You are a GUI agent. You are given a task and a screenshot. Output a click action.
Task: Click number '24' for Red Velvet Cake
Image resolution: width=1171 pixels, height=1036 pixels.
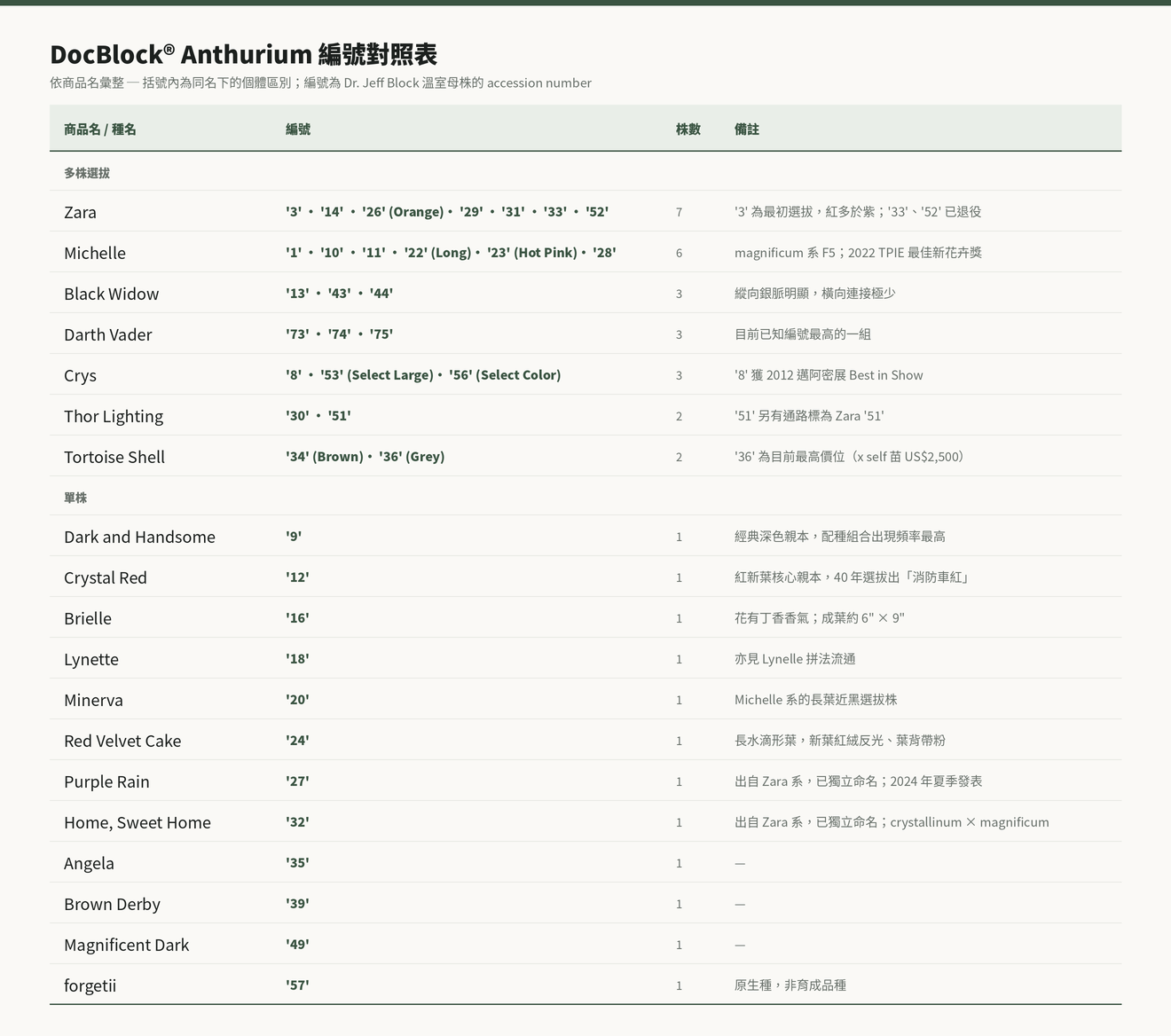point(297,741)
